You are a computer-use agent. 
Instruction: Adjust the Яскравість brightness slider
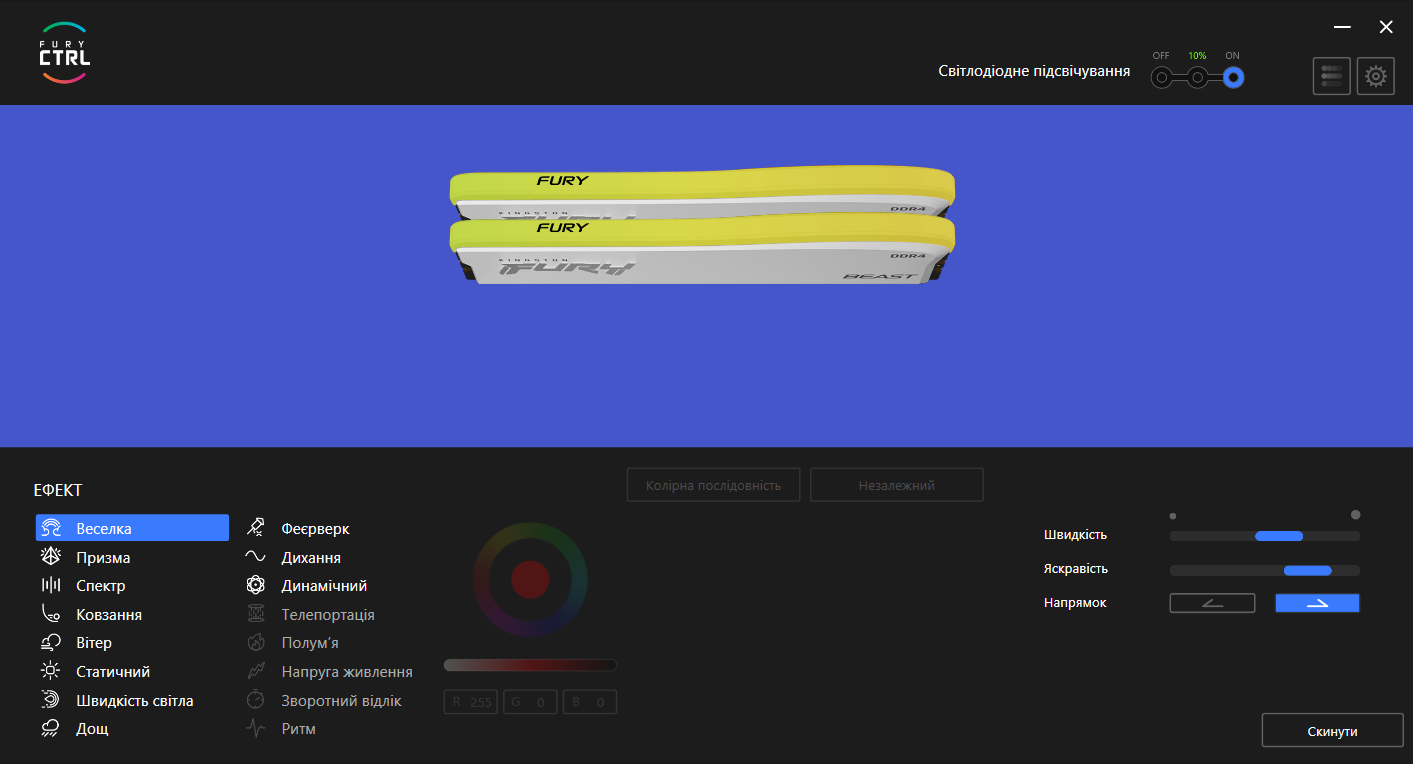(1265, 570)
